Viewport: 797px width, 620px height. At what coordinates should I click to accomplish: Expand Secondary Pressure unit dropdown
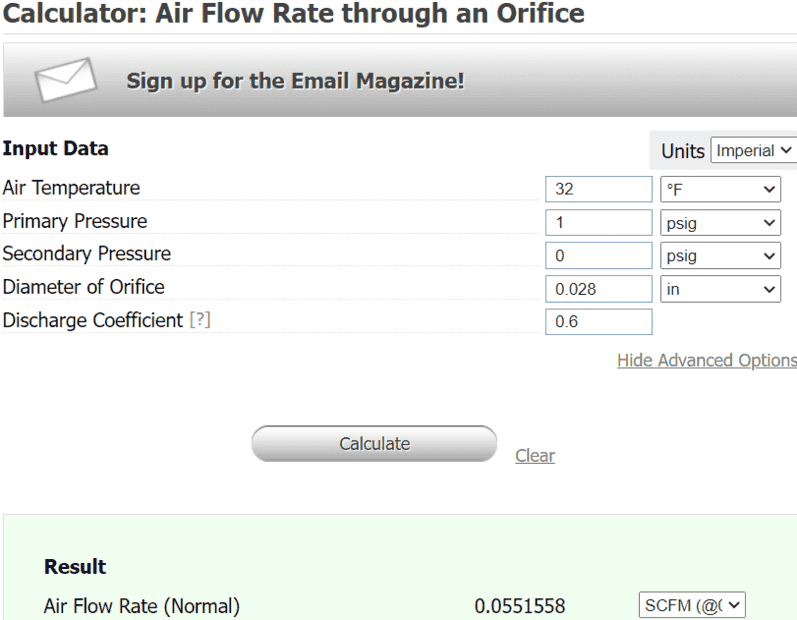720,255
